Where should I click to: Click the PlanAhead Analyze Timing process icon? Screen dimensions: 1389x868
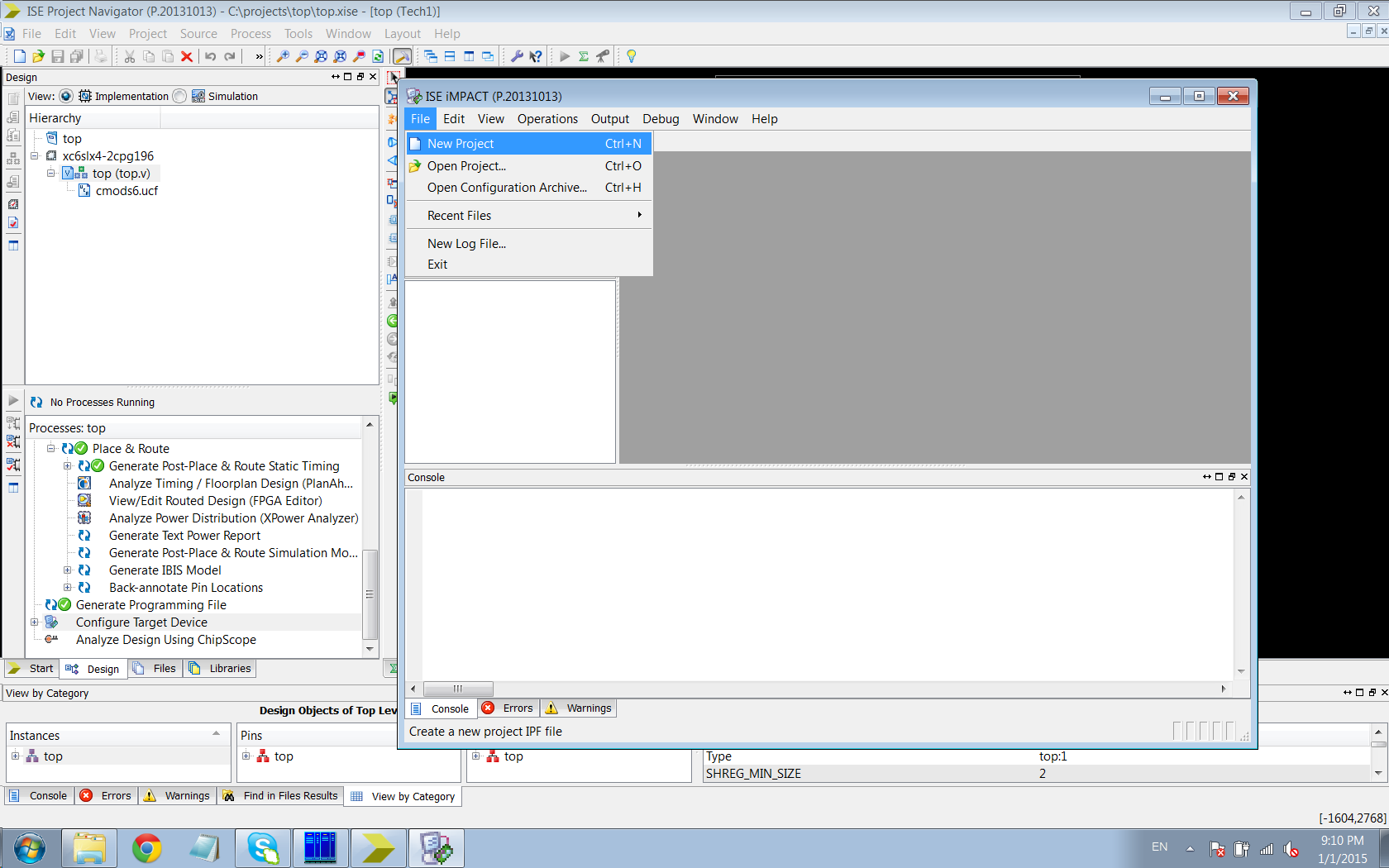point(84,483)
